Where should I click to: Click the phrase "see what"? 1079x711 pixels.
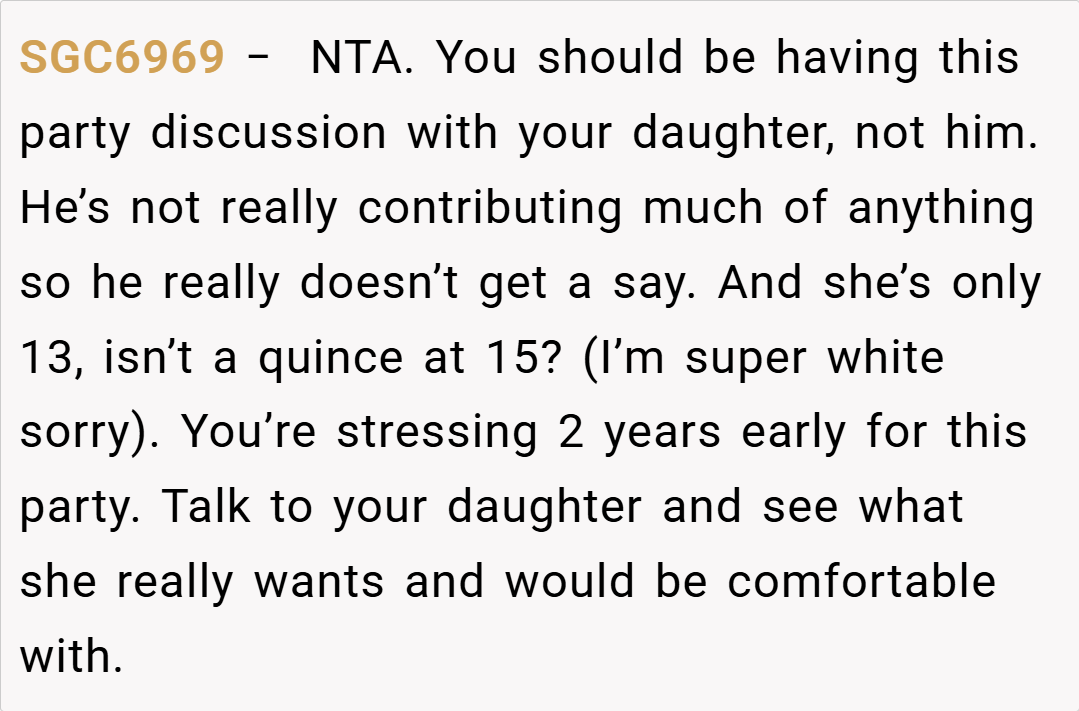tap(862, 508)
